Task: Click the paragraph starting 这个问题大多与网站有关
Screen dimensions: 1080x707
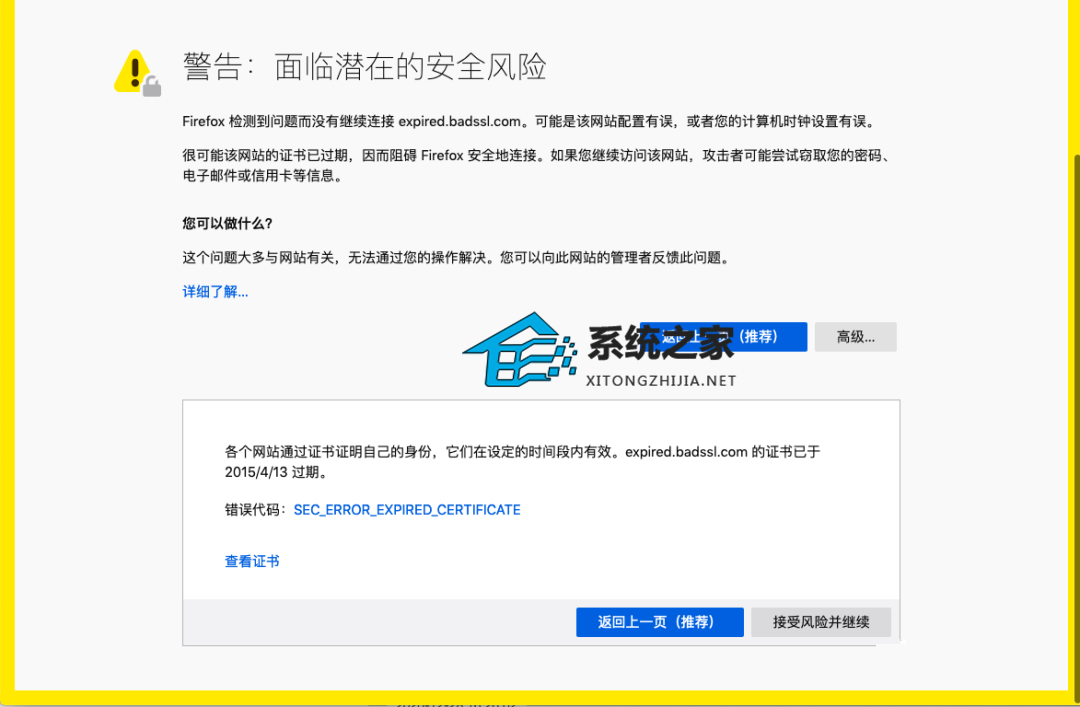Action: (x=457, y=258)
